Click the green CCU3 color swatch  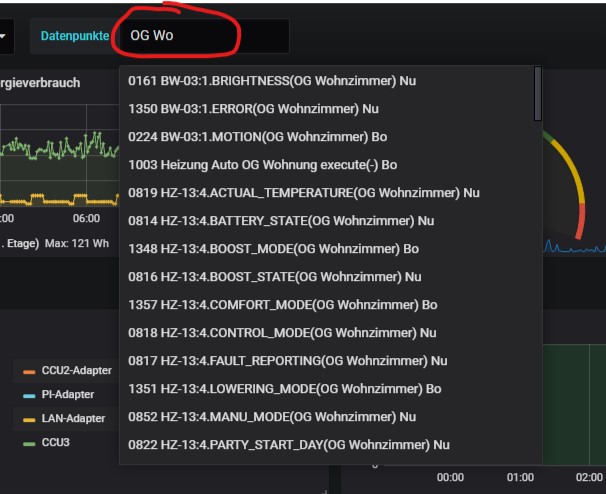29,444
